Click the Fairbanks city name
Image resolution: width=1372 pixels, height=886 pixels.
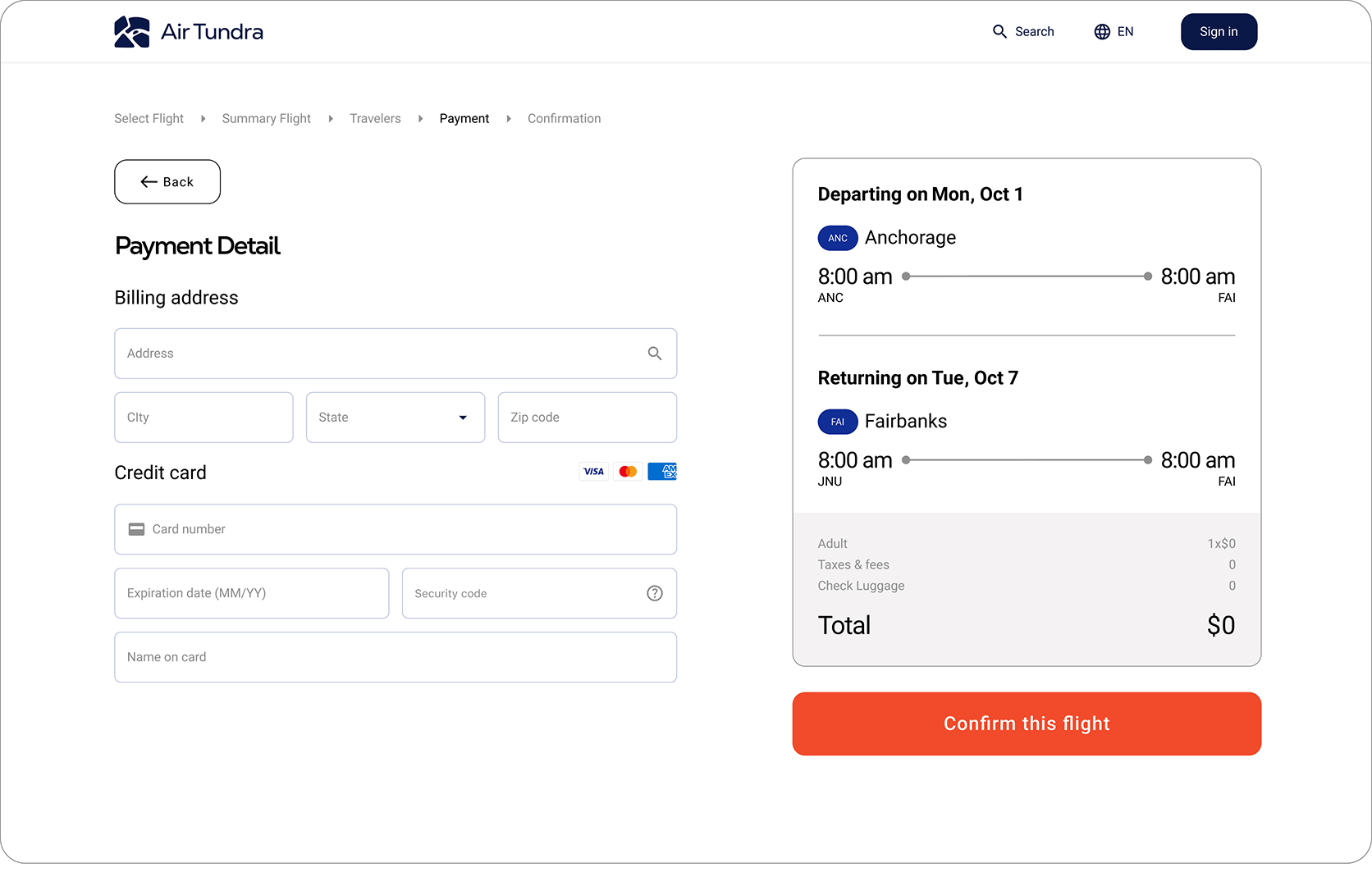point(906,422)
